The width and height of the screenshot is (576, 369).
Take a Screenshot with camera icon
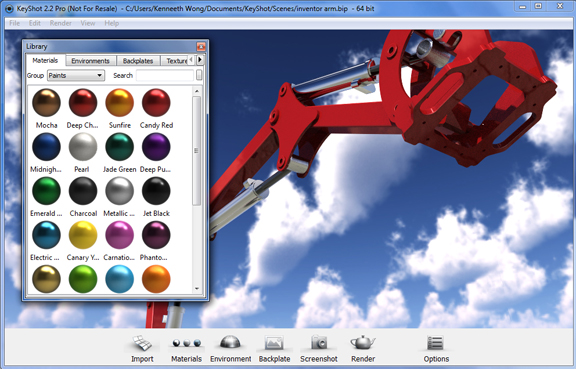[x=318, y=343]
